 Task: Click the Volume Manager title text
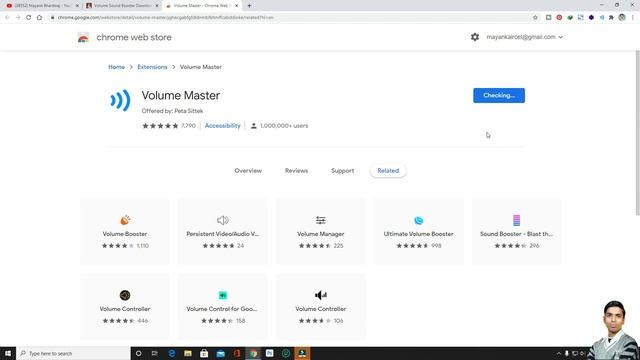321,234
